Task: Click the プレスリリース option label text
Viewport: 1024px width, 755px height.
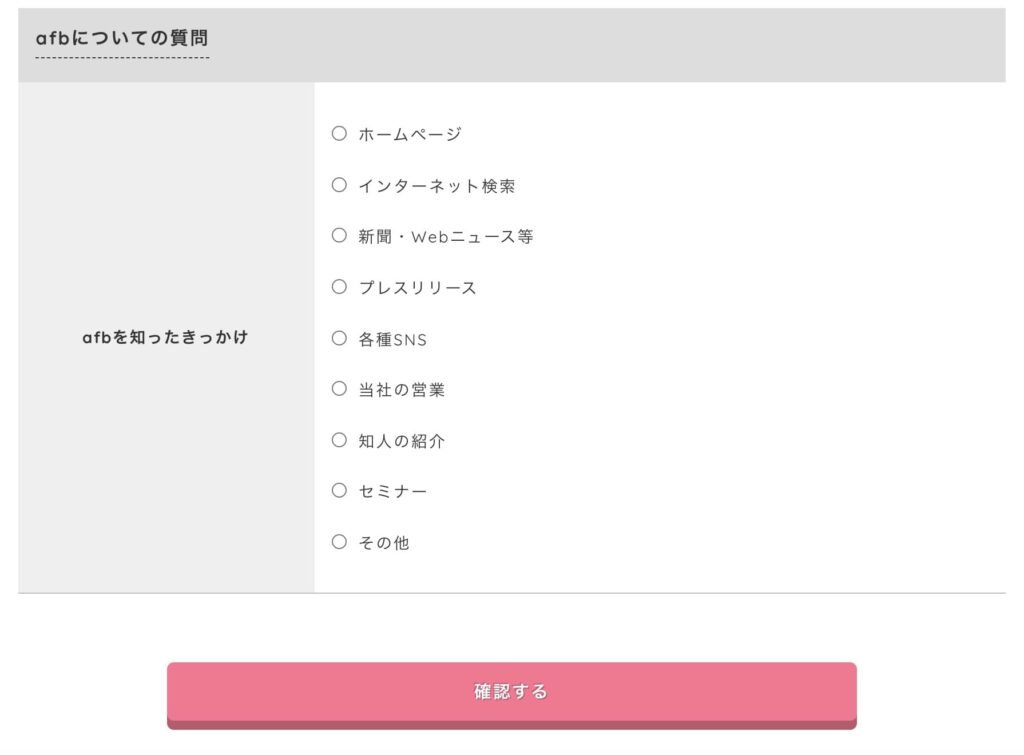Action: coord(417,288)
